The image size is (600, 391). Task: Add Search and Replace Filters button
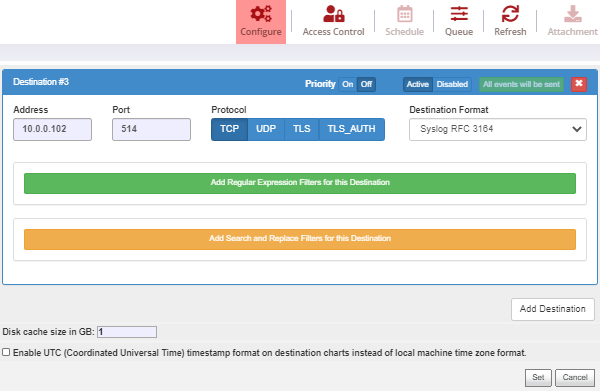coord(300,239)
